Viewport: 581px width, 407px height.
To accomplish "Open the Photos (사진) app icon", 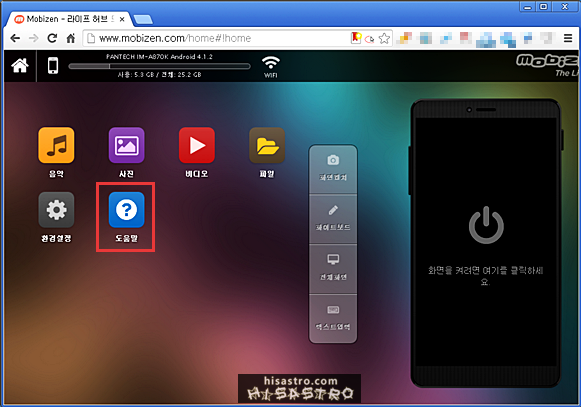I will [126, 145].
